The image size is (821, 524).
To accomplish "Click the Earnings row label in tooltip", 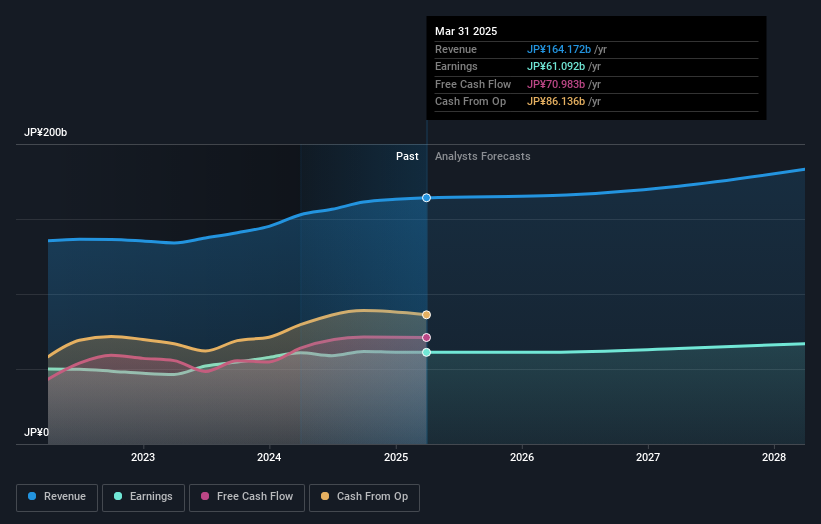I will click(456, 66).
